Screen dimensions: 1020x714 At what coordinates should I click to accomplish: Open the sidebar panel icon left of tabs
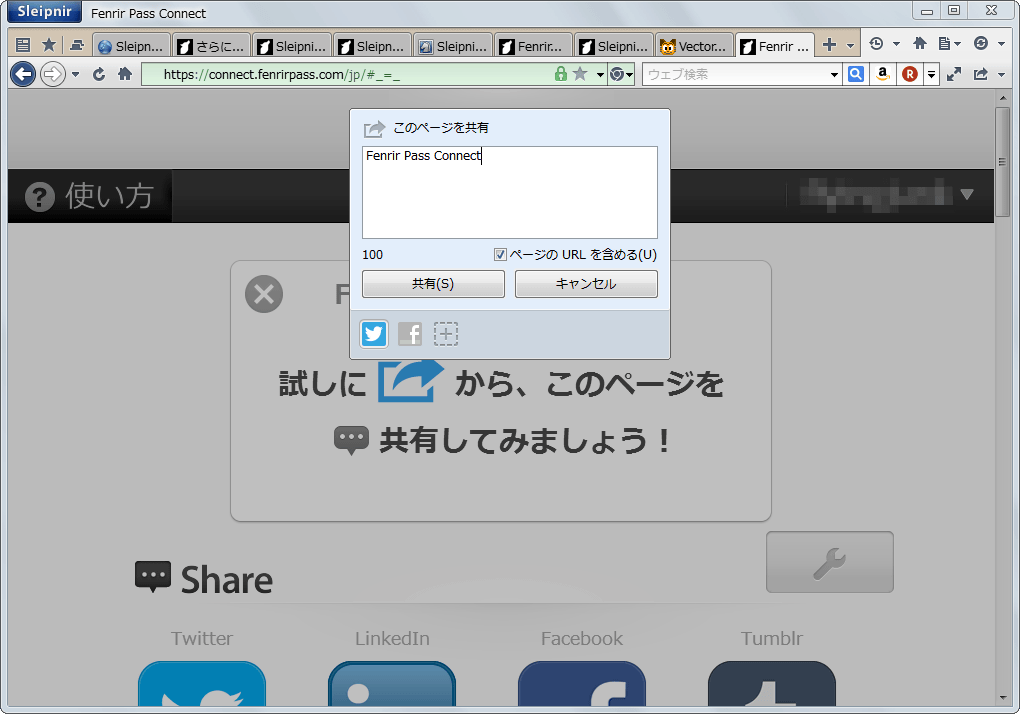tap(23, 45)
